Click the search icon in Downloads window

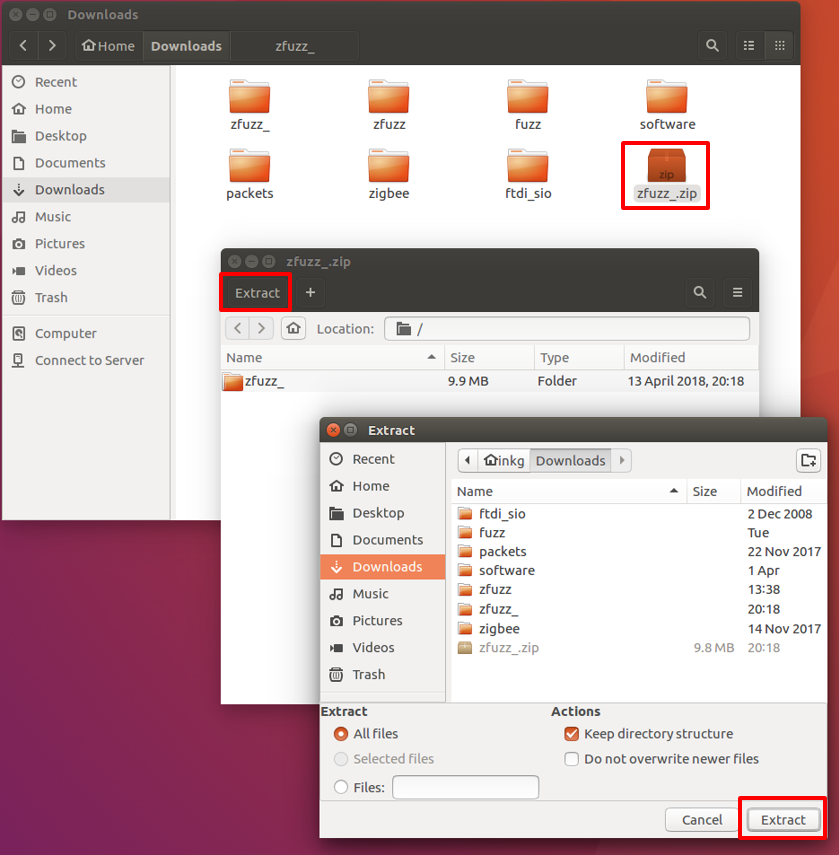[x=712, y=45]
